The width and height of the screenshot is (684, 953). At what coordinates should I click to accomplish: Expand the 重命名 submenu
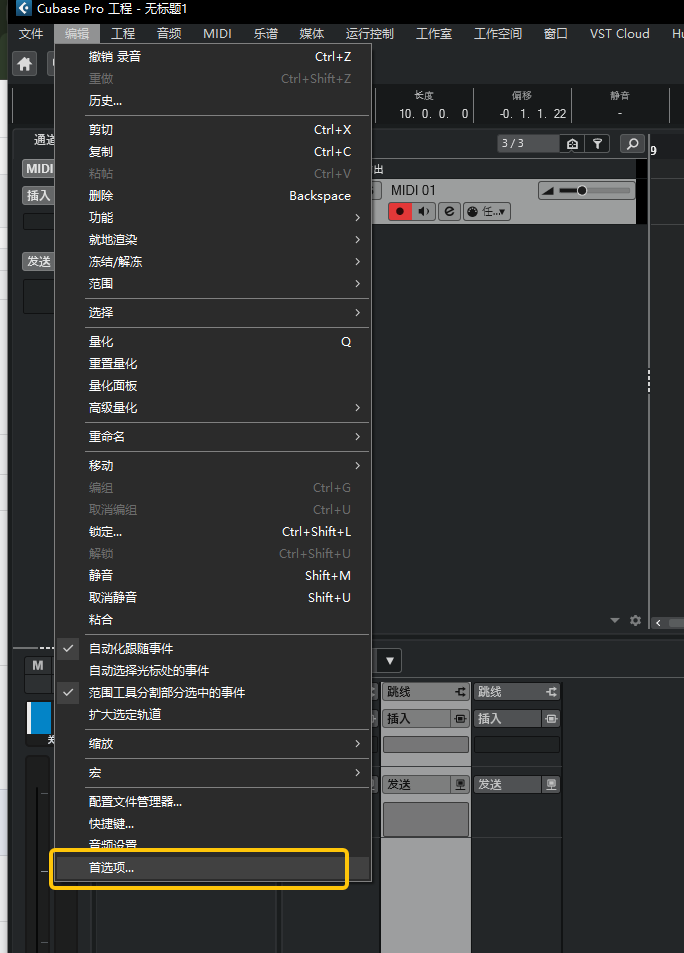point(213,436)
